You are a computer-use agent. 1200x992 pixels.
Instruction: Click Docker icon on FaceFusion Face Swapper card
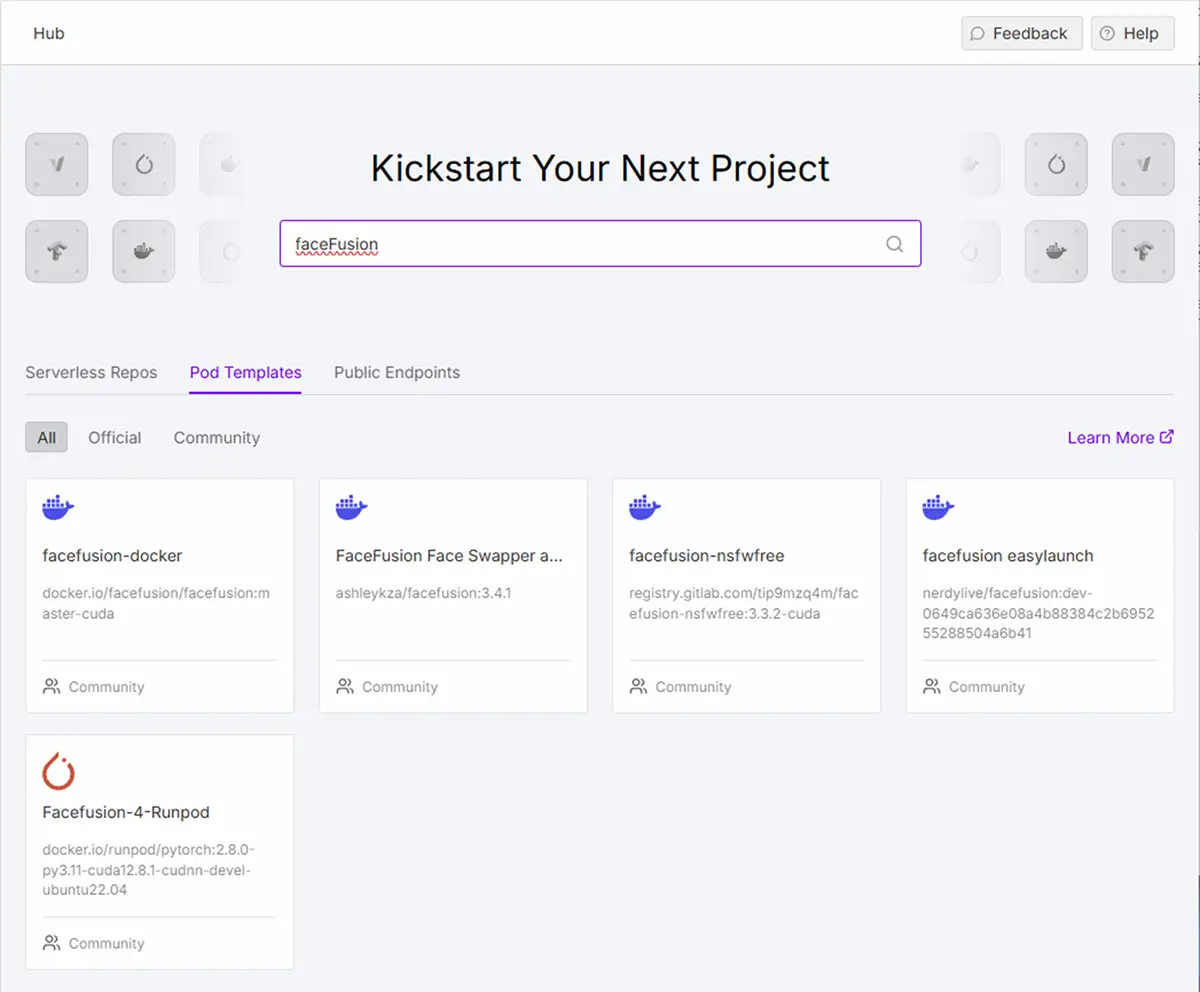[352, 508]
